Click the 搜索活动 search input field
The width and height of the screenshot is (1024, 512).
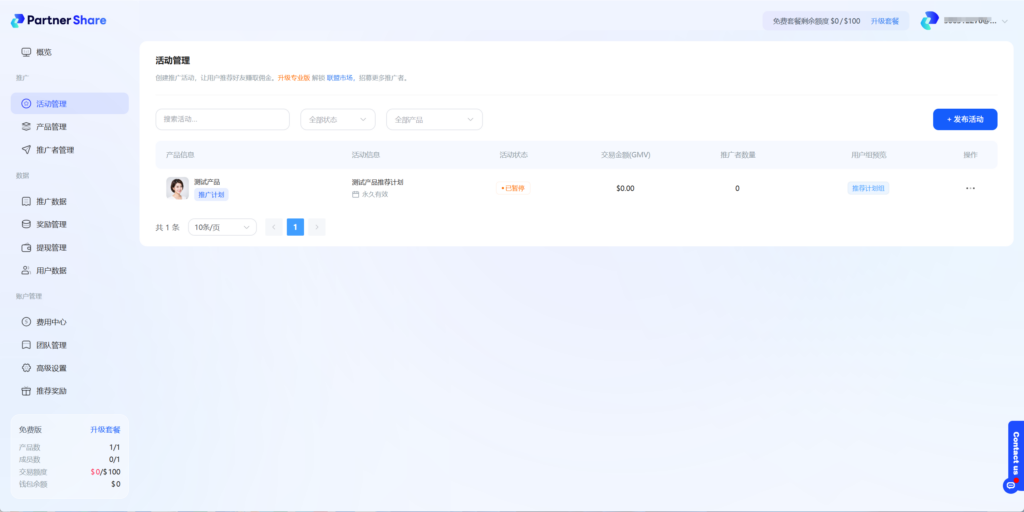(x=222, y=119)
